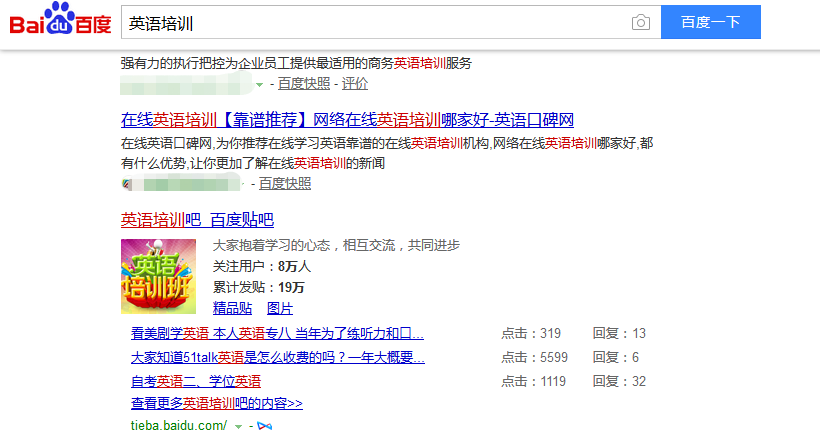Open post 看美剧学英语 本人英语专八

click(x=277, y=334)
